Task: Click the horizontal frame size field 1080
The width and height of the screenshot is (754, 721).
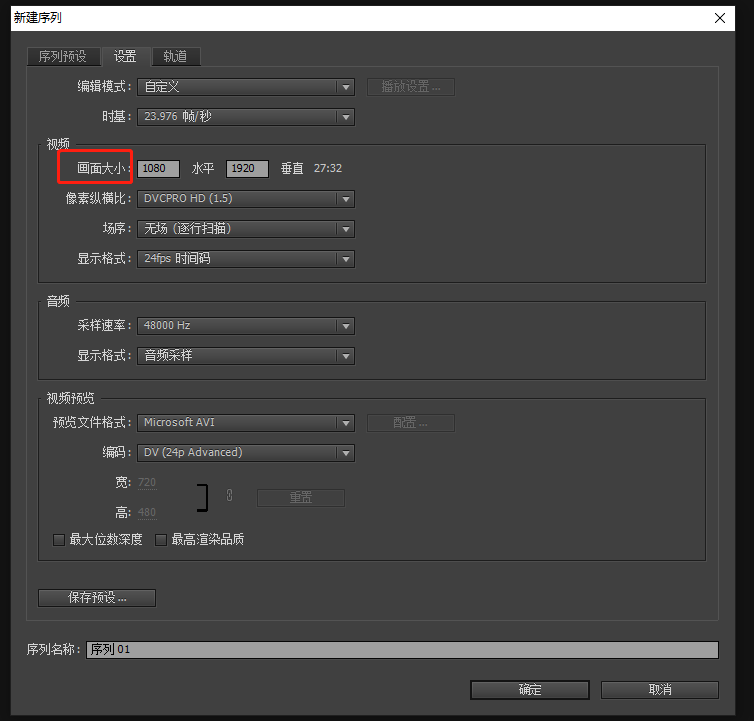Action: pyautogui.click(x=158, y=169)
